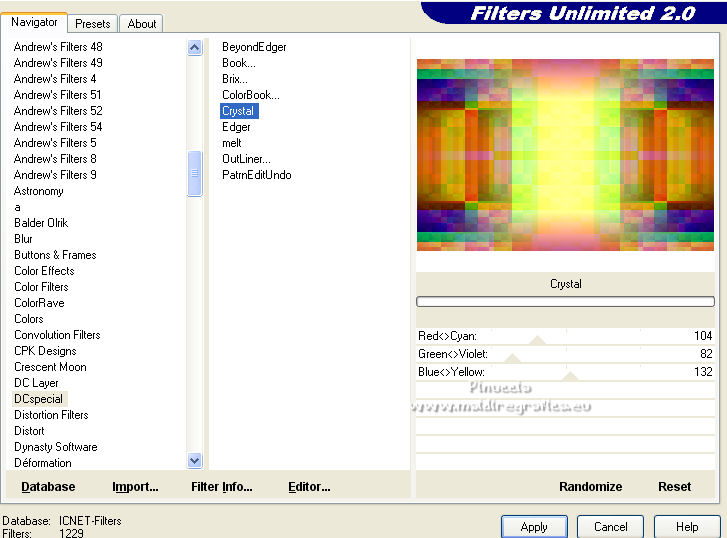Adjust the Green<>Violet slider
This screenshot has width=727, height=538.
pyautogui.click(x=512, y=359)
